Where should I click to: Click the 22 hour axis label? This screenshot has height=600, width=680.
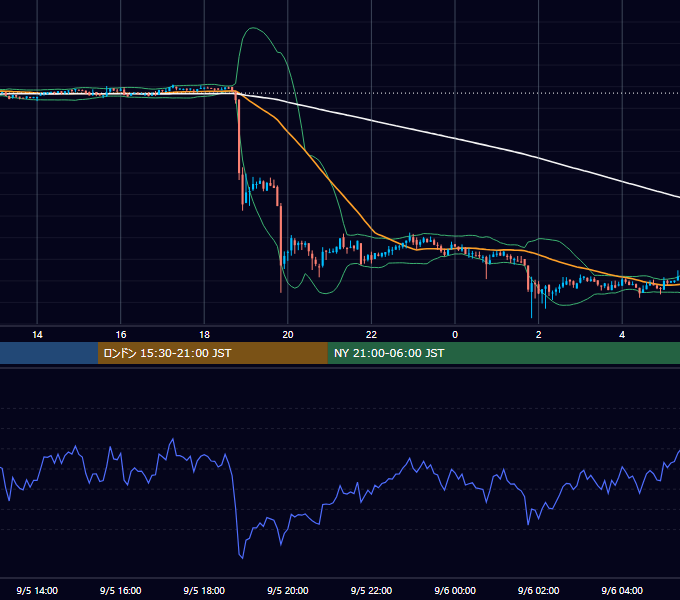coord(371,335)
